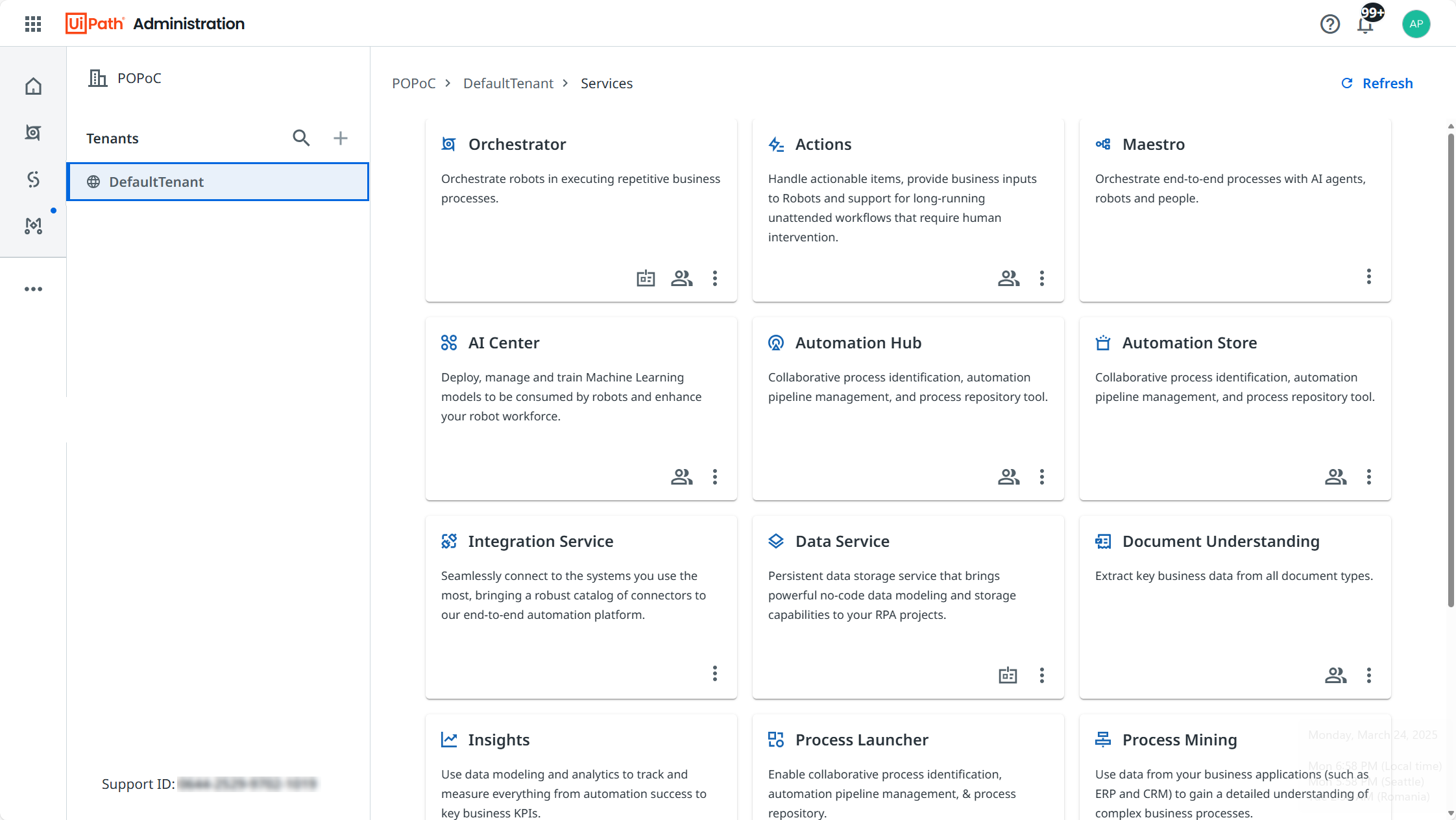The height and width of the screenshot is (820, 1456).
Task: Click the AI Center card's service icon
Action: (x=449, y=343)
